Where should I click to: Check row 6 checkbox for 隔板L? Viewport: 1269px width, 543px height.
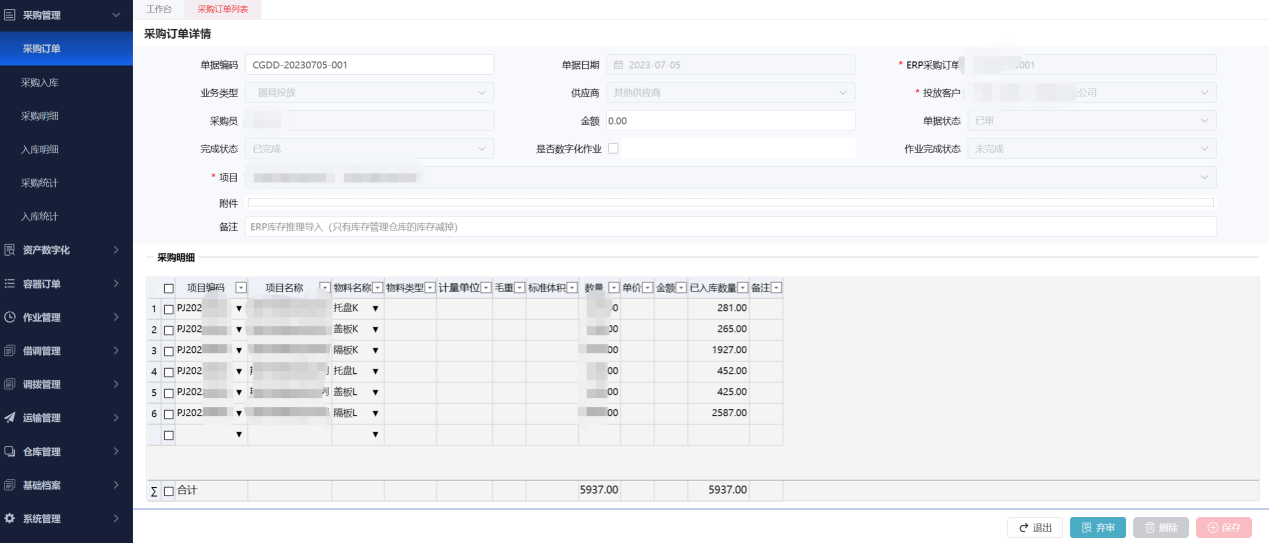point(168,414)
